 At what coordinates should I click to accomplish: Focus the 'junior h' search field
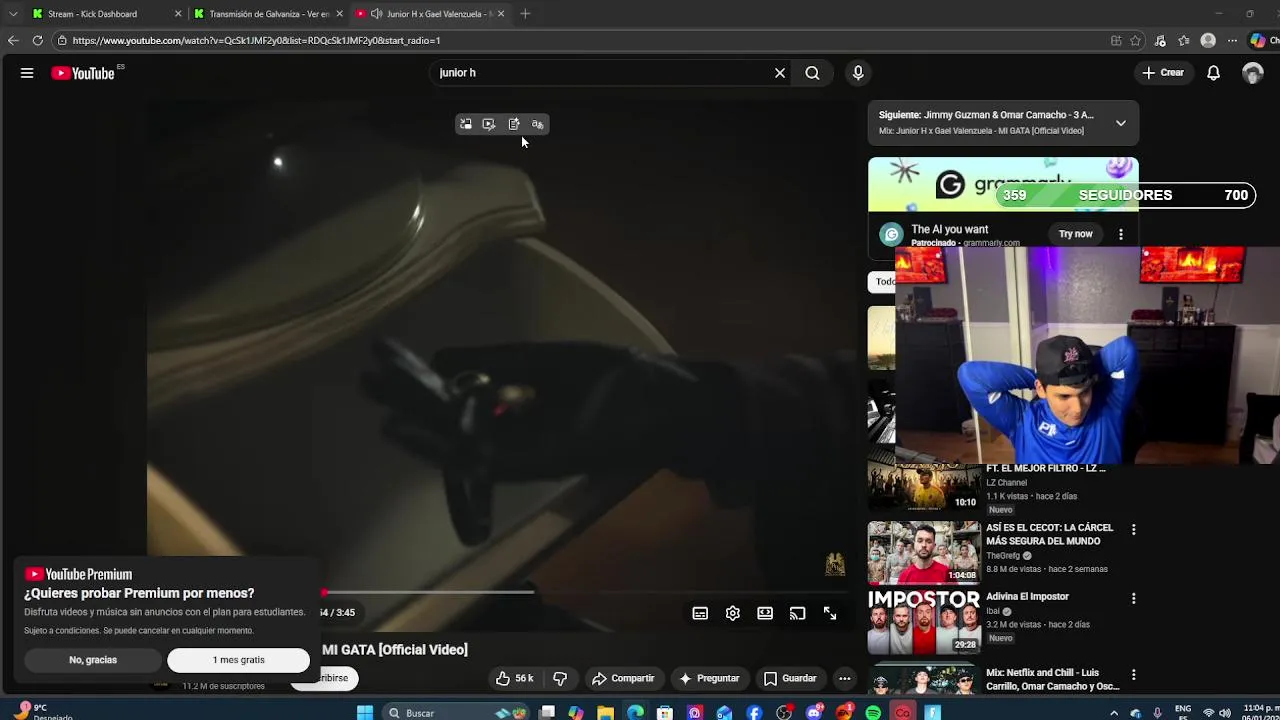600,73
